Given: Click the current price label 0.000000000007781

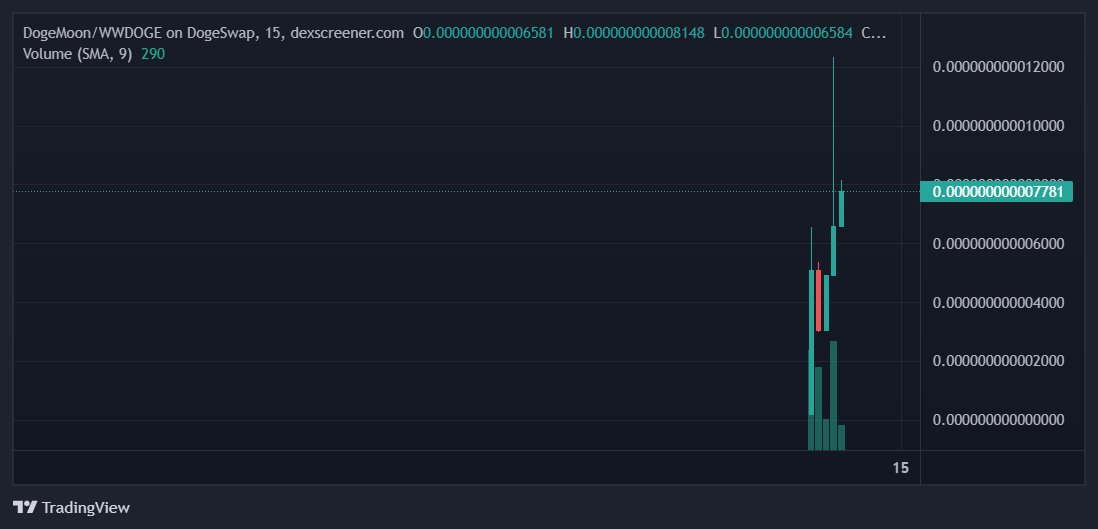Looking at the screenshot, I should pyautogui.click(x=996, y=191).
